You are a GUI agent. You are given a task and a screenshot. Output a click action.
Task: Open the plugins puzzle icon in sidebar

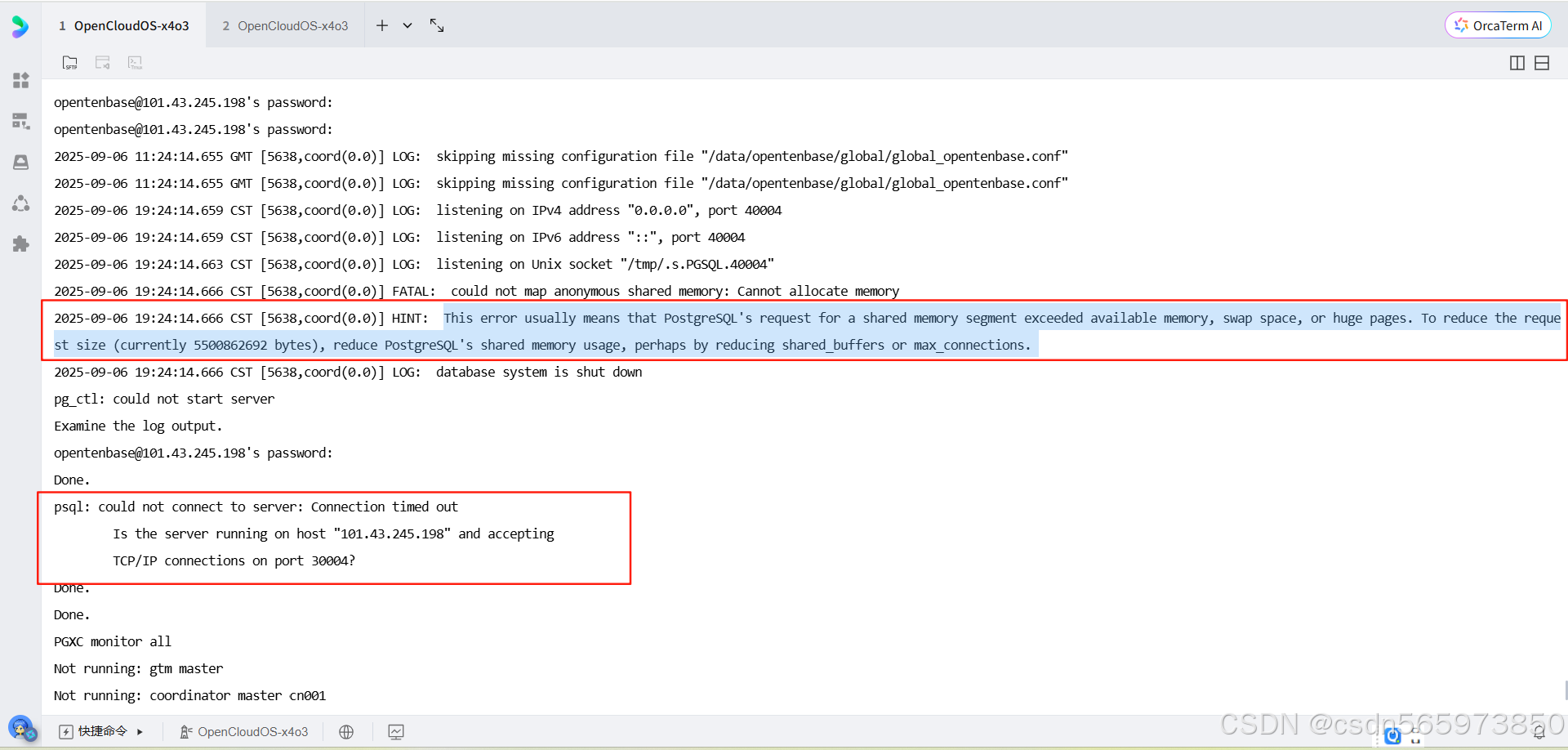(20, 243)
